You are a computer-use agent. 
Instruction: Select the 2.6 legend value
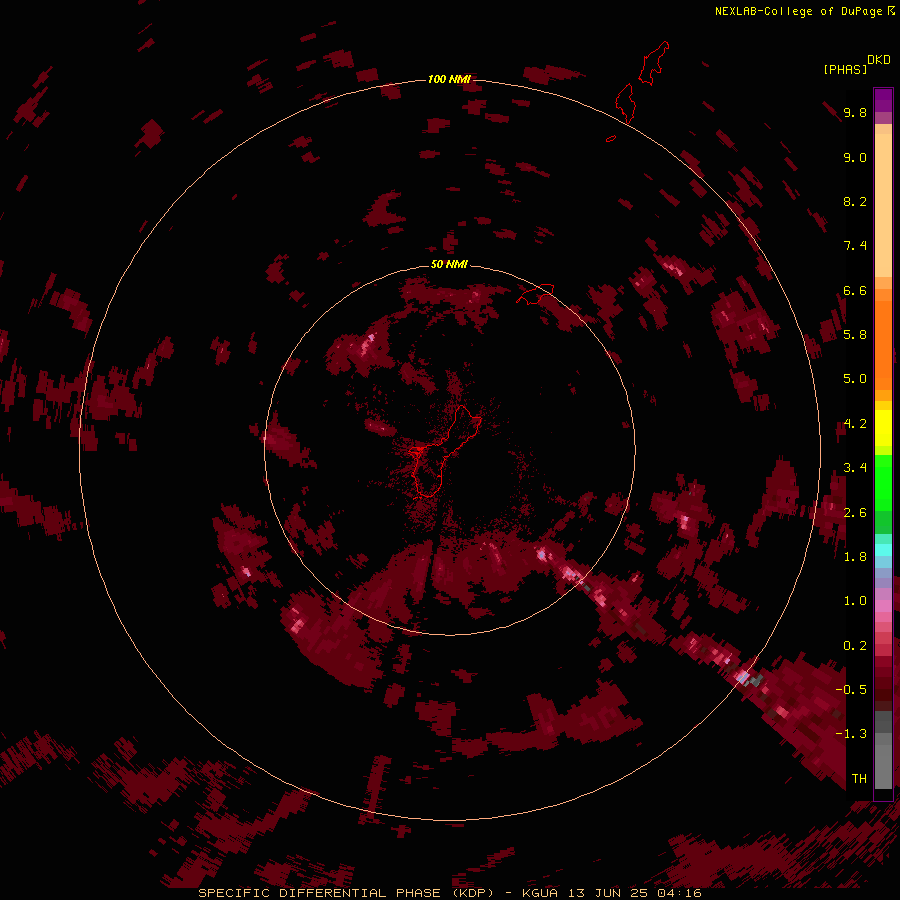855,513
